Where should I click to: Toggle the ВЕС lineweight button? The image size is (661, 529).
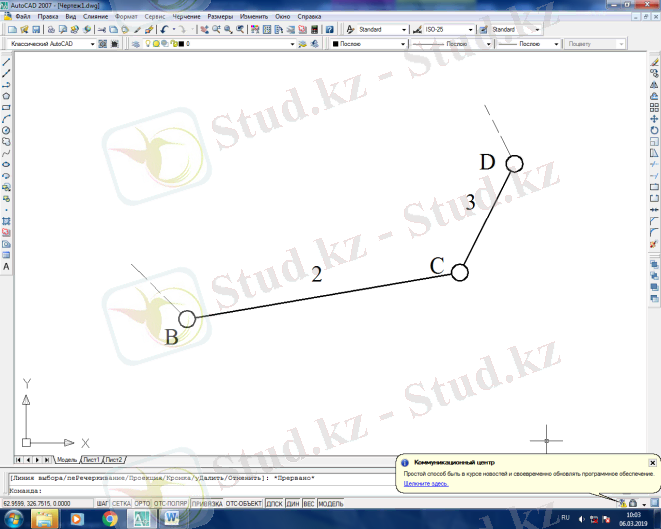309,503
